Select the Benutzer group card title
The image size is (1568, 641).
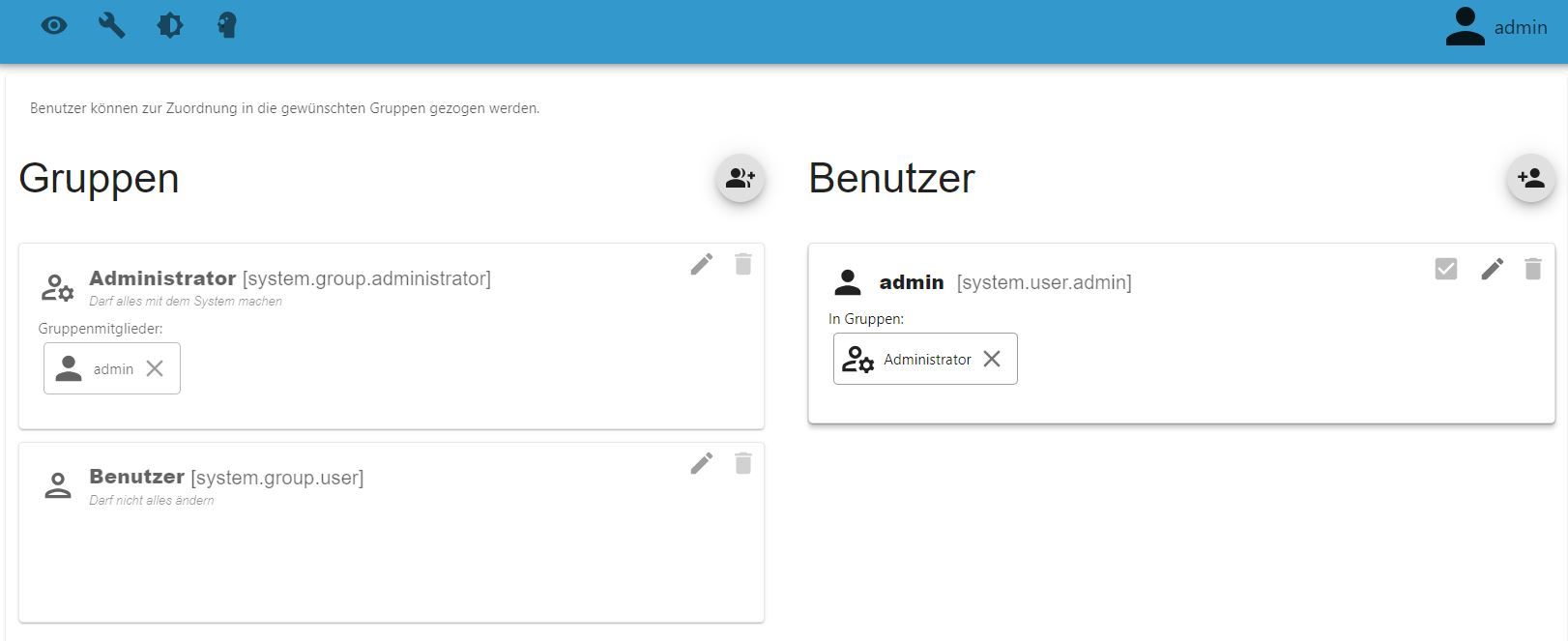tap(136, 477)
